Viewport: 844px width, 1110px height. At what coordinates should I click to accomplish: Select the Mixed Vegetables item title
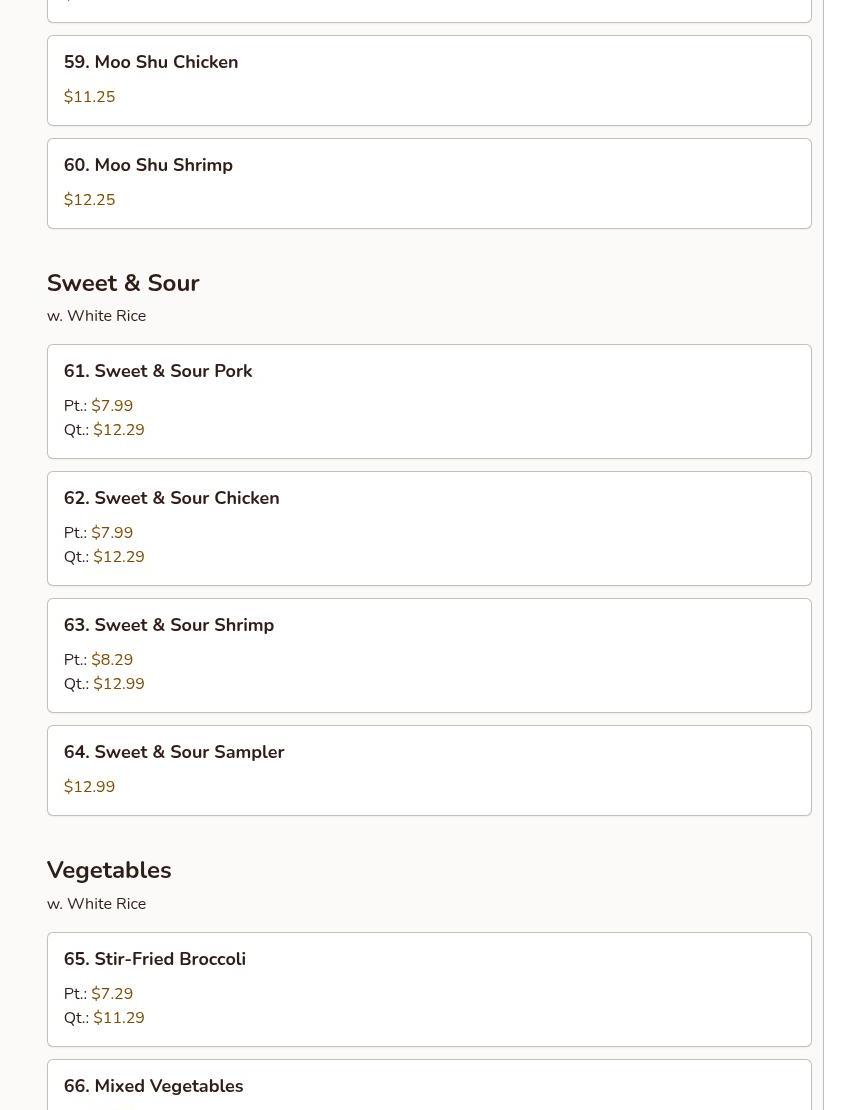pyautogui.click(x=153, y=1086)
